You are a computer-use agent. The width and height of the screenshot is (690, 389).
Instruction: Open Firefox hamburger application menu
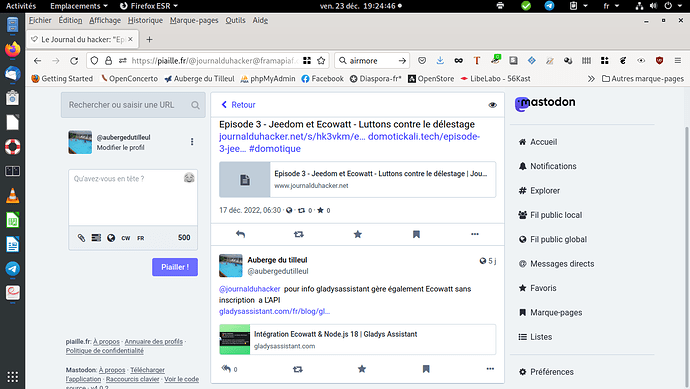pos(678,61)
